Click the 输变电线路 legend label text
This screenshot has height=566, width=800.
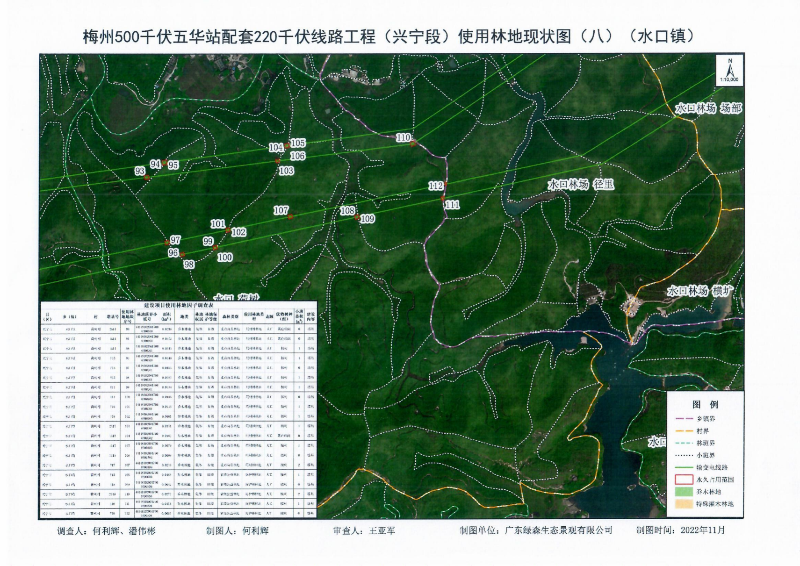pyautogui.click(x=712, y=467)
